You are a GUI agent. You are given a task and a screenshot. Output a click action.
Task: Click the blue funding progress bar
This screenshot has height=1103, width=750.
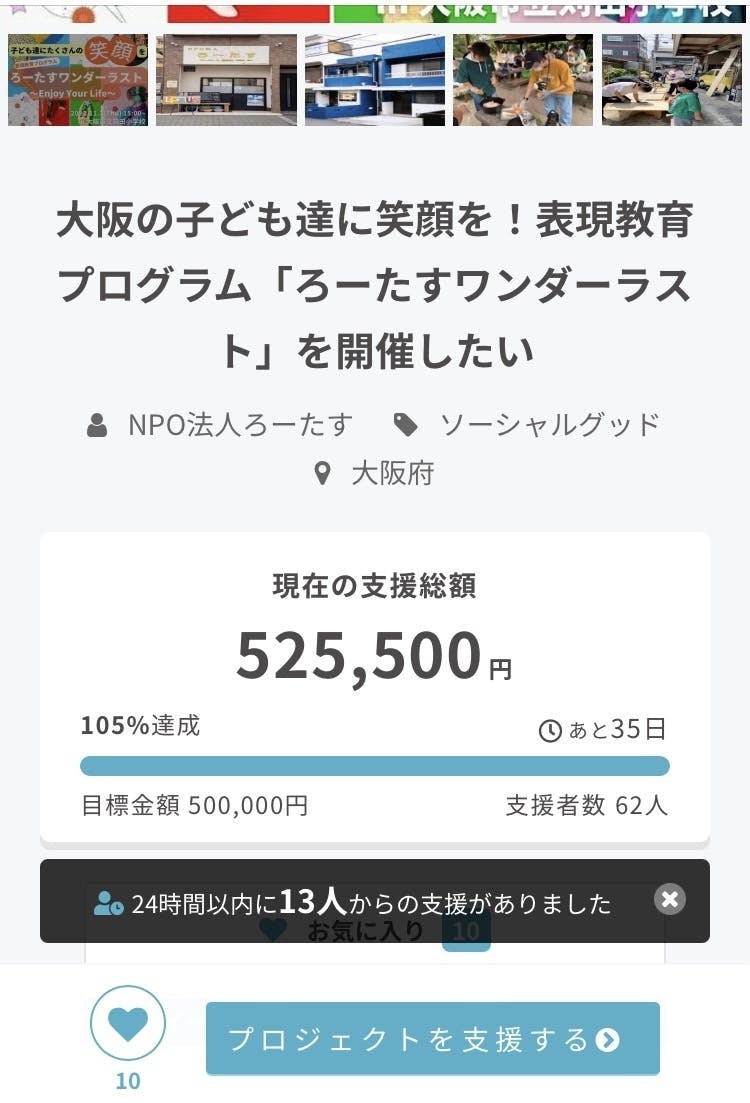coord(375,766)
